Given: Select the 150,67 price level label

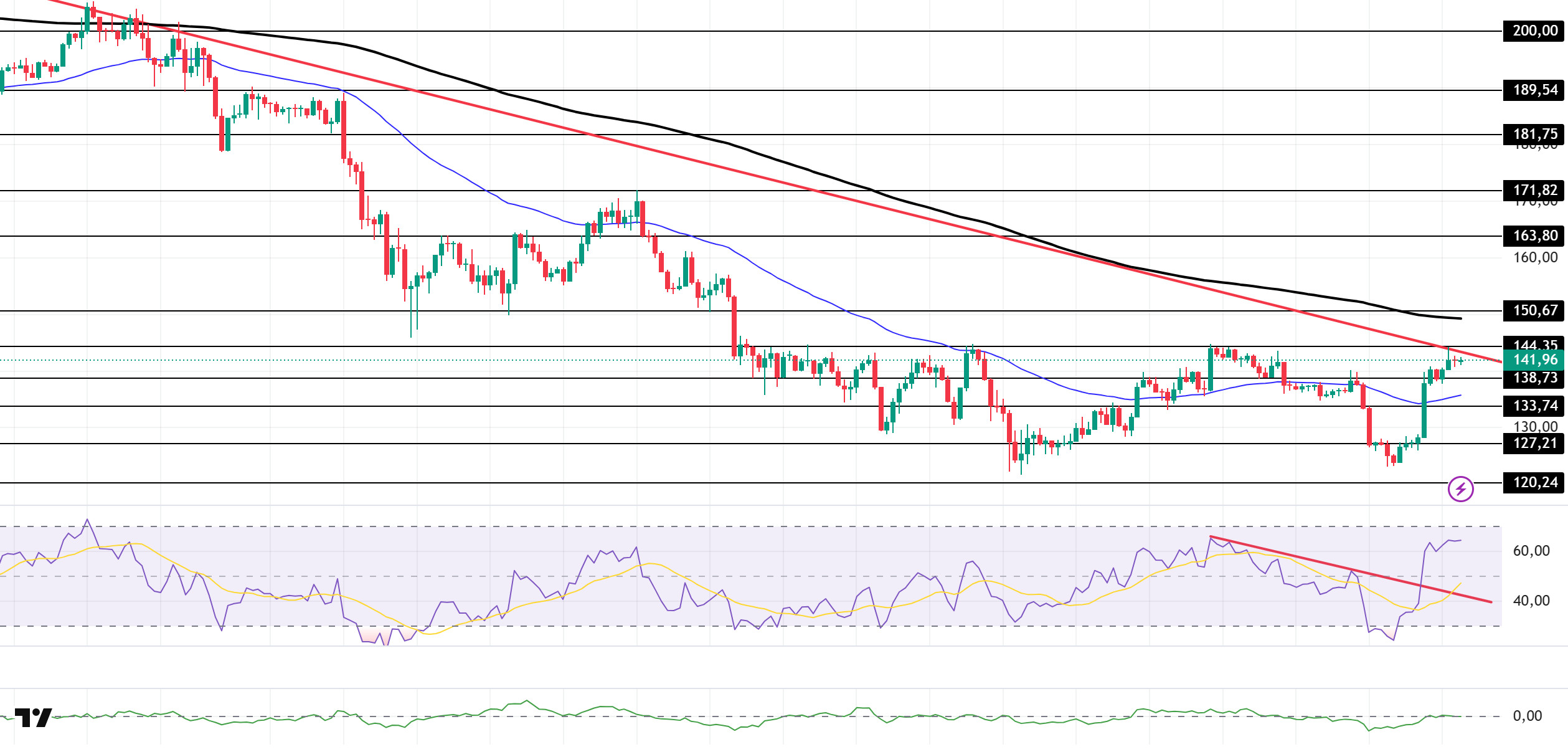Looking at the screenshot, I should (1534, 310).
